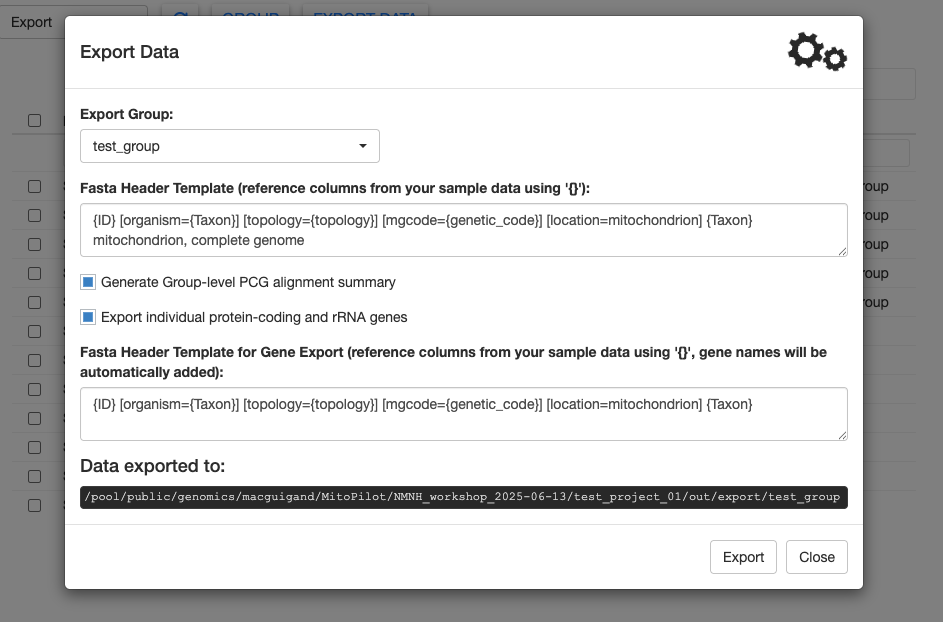Click the gears icon in the dialog header
Screen dimensions: 943x622
[x=817, y=52]
